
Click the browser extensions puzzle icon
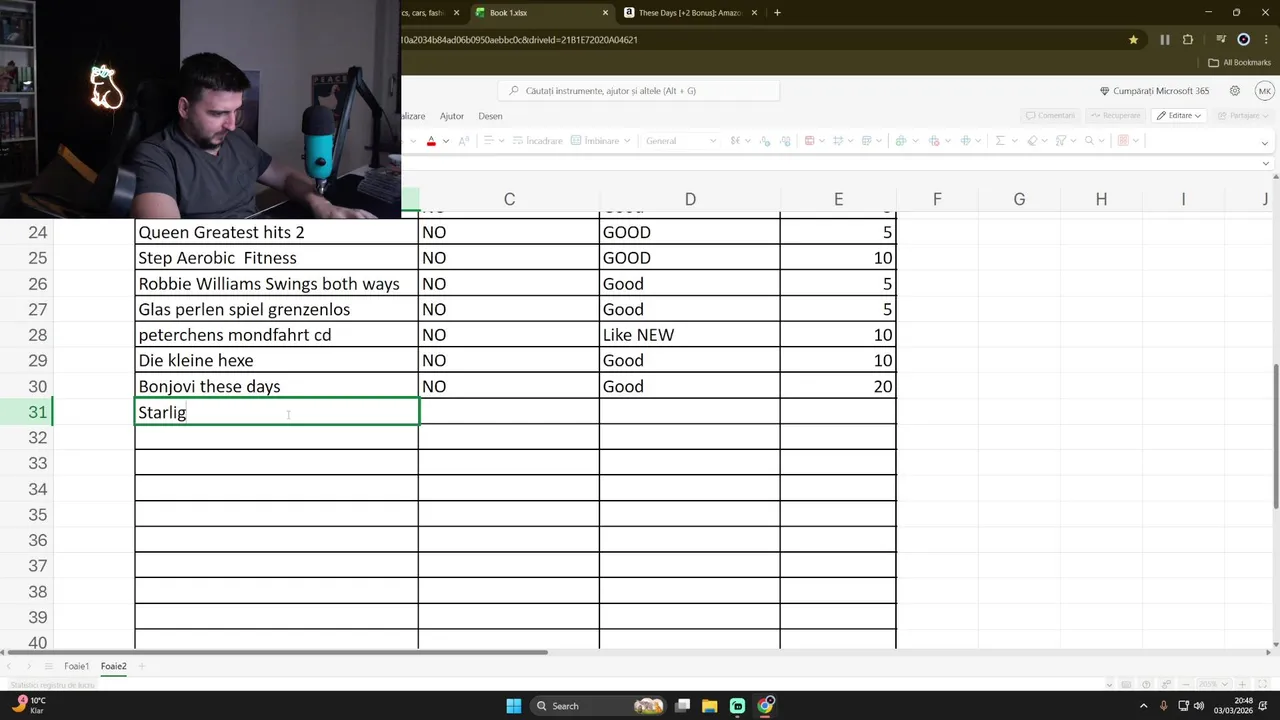click(x=1188, y=40)
